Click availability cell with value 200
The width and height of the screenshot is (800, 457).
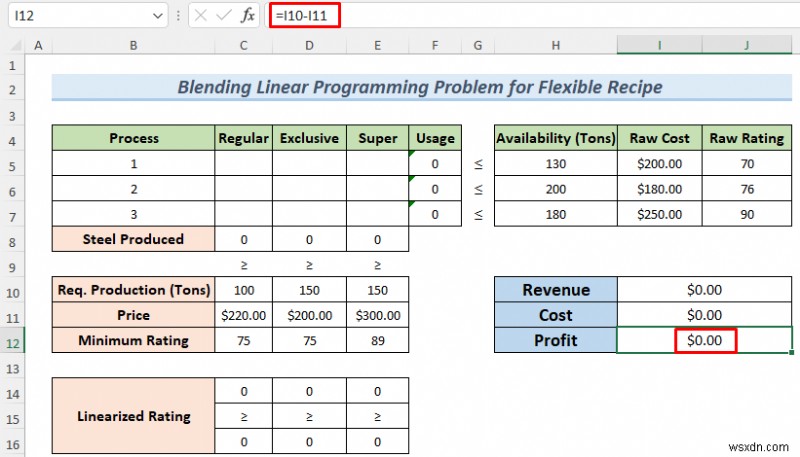tap(556, 189)
